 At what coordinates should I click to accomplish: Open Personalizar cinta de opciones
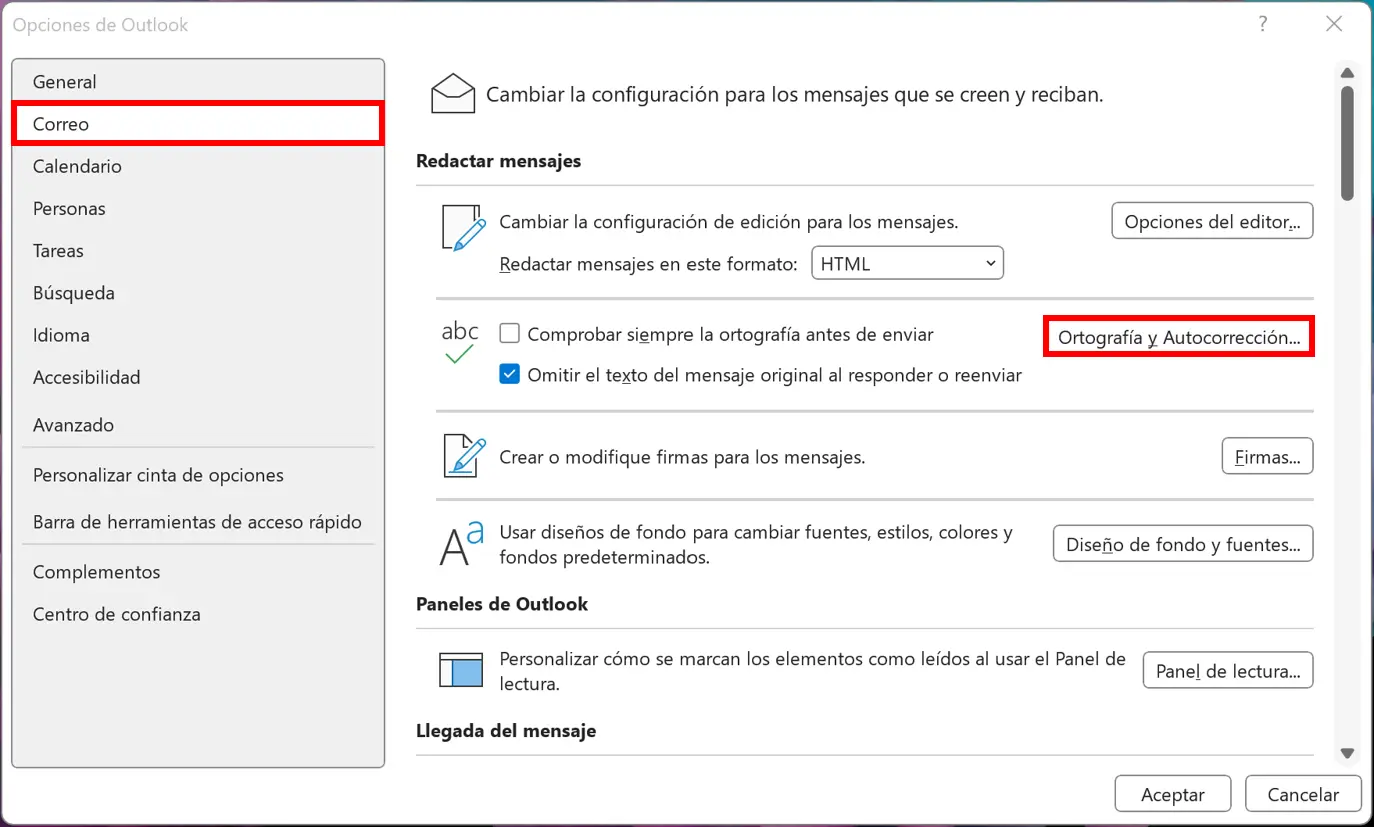tap(198, 475)
